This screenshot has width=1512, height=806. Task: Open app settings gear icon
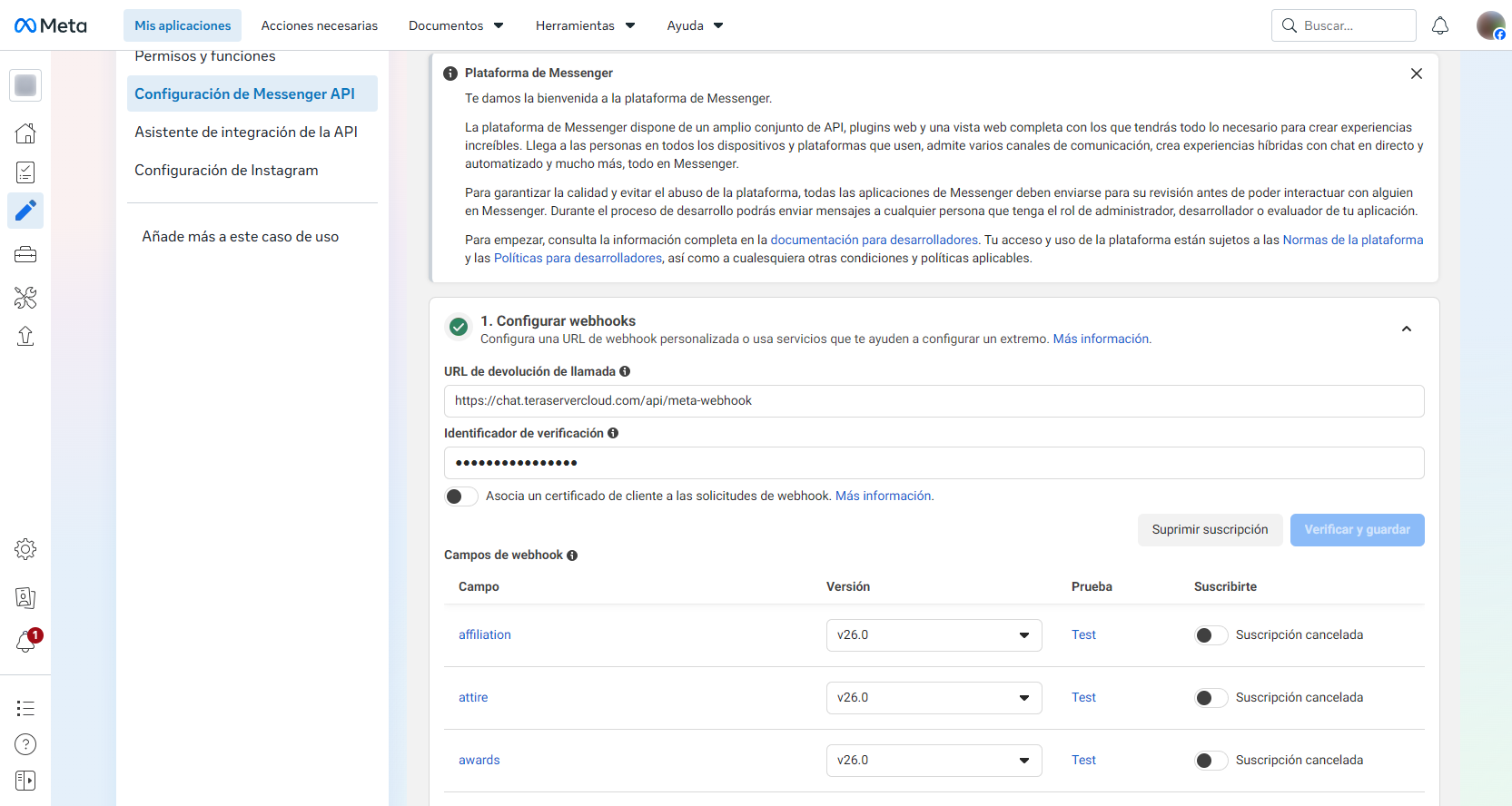25,549
